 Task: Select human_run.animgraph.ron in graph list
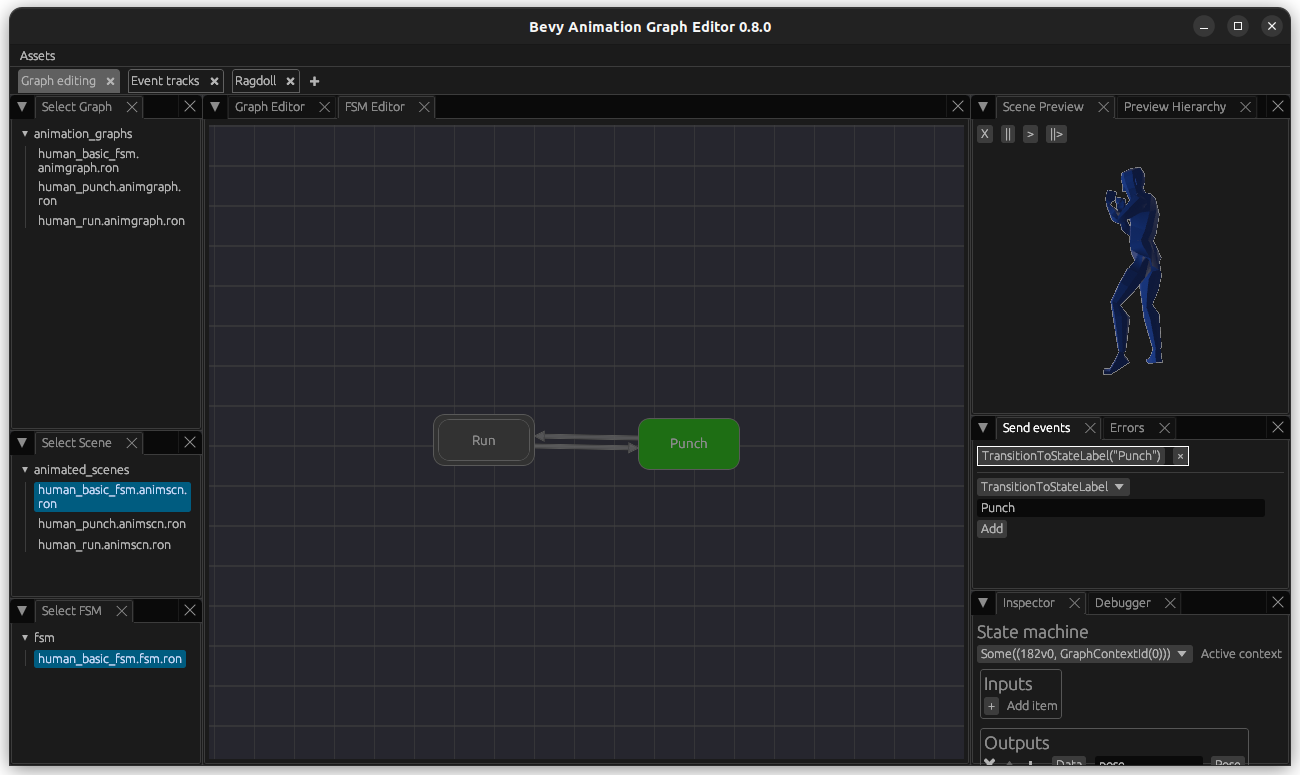pyautogui.click(x=111, y=221)
